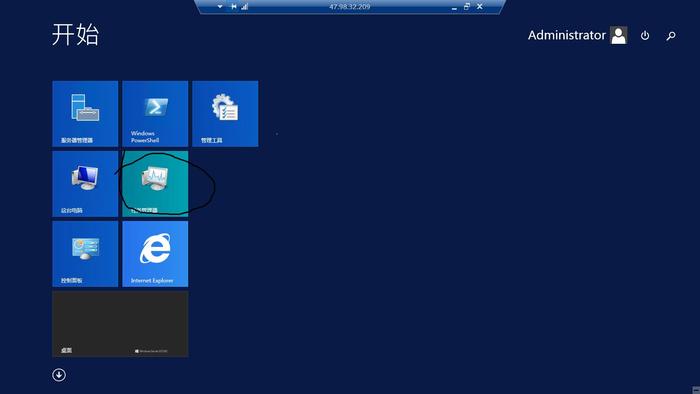Show all apps with the down arrow
This screenshot has width=700, height=394.
click(59, 375)
